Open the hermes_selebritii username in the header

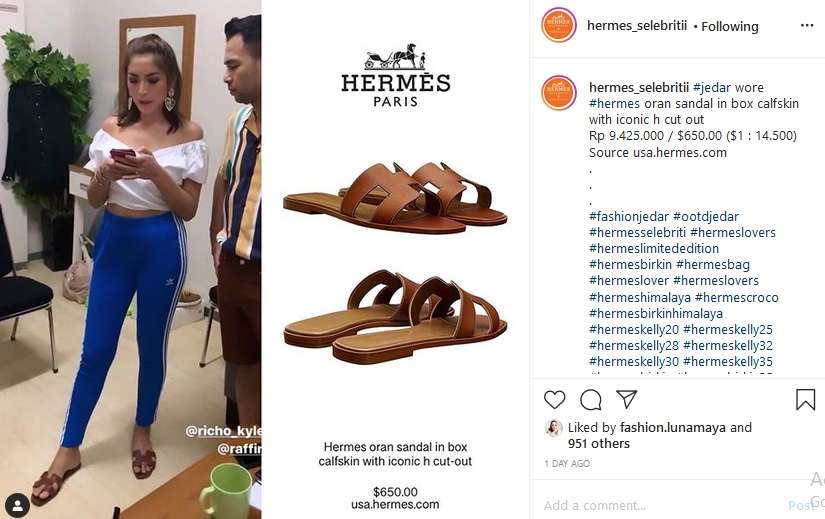coord(637,26)
